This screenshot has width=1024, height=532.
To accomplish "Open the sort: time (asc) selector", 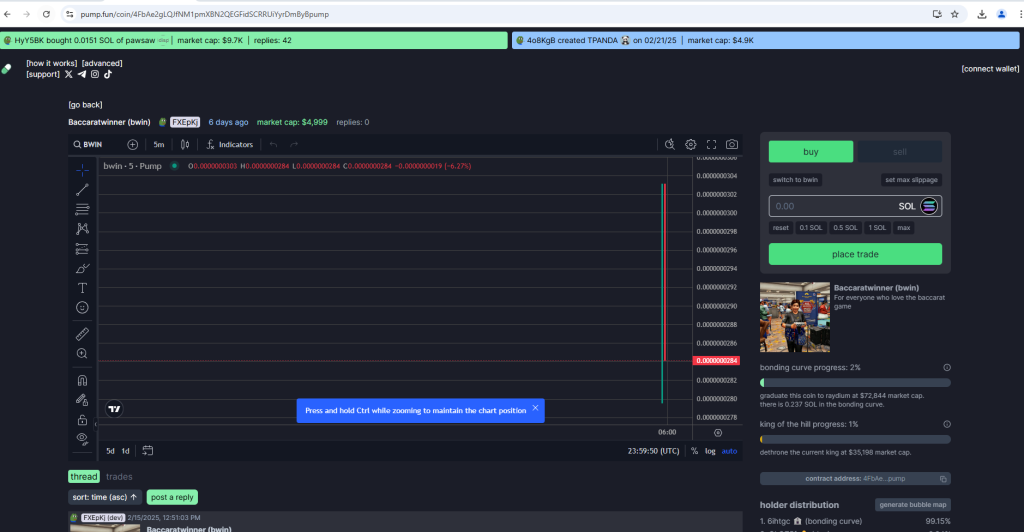I will point(105,497).
